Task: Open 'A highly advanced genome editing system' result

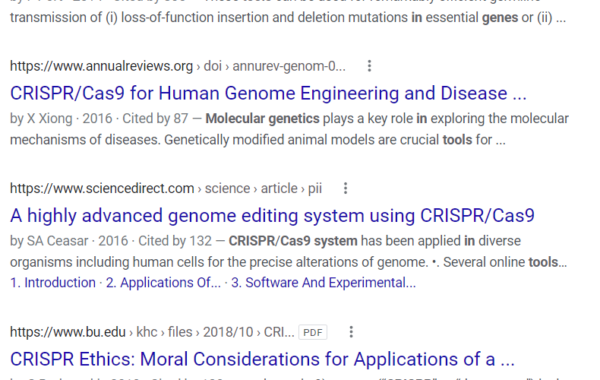Action: [x=272, y=215]
